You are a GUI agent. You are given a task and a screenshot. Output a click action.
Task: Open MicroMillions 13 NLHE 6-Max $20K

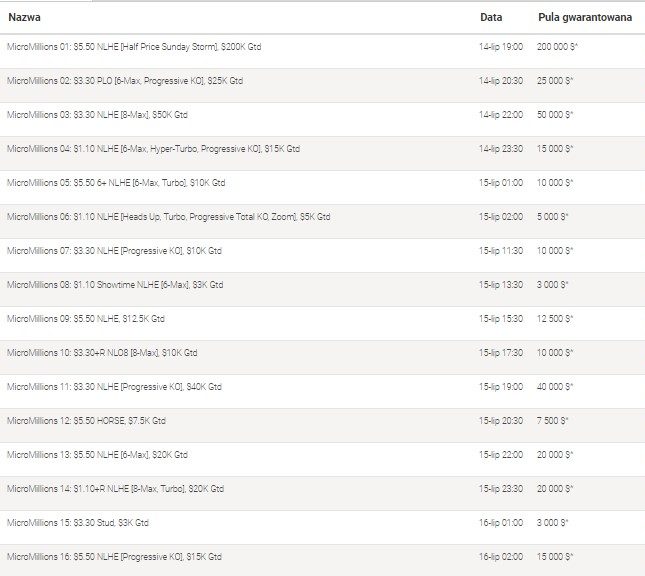click(97, 455)
